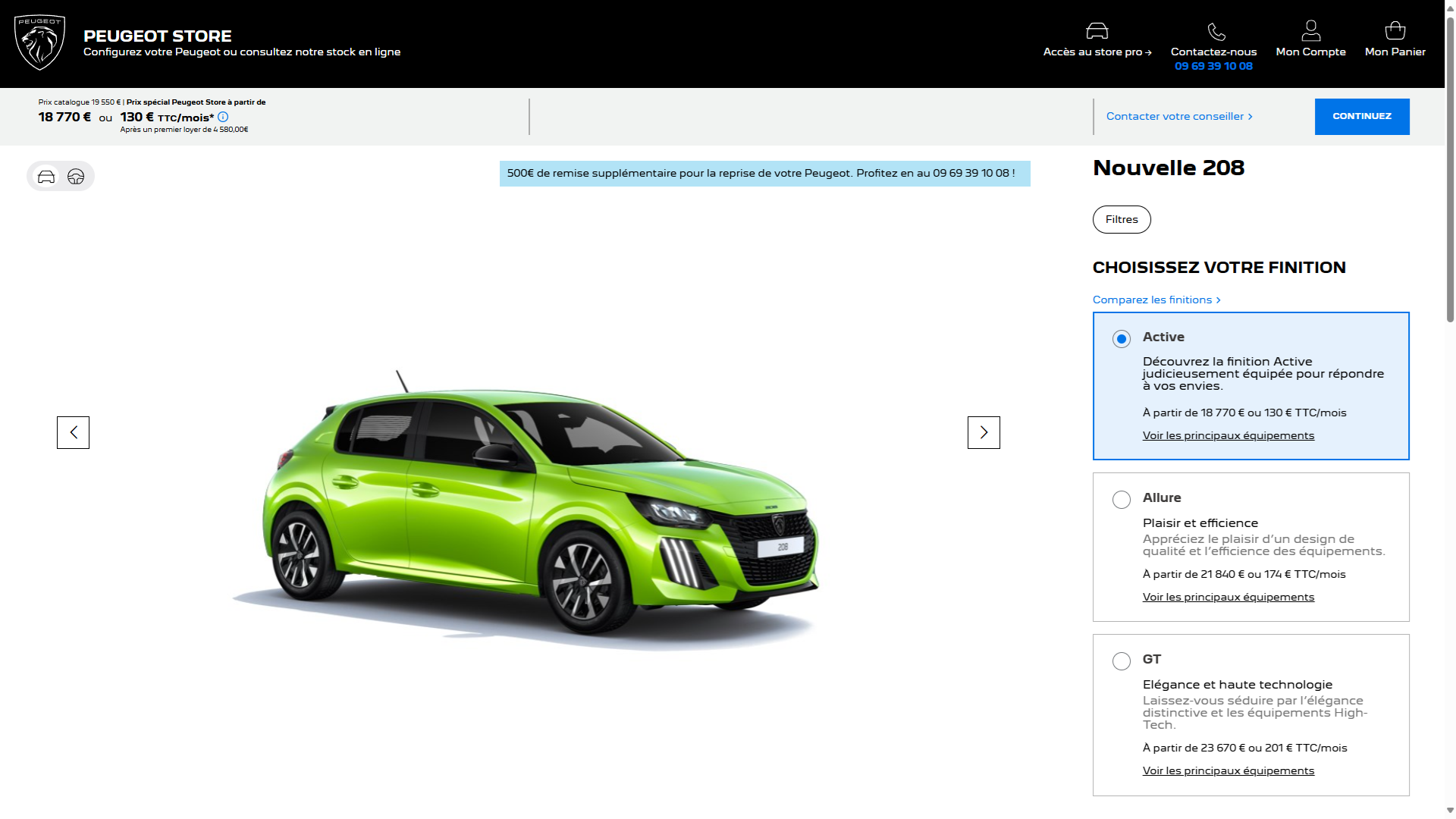Open the pro store car icon
Image resolution: width=1456 pixels, height=819 pixels.
tap(1097, 31)
